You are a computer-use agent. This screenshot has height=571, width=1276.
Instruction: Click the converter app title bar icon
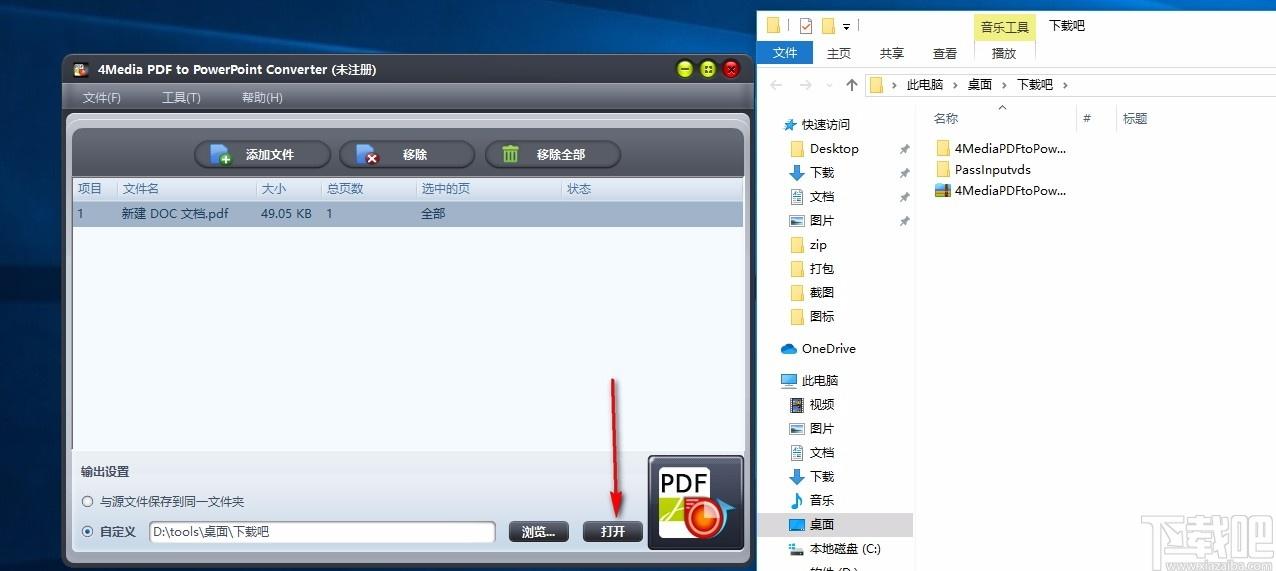[x=81, y=70]
